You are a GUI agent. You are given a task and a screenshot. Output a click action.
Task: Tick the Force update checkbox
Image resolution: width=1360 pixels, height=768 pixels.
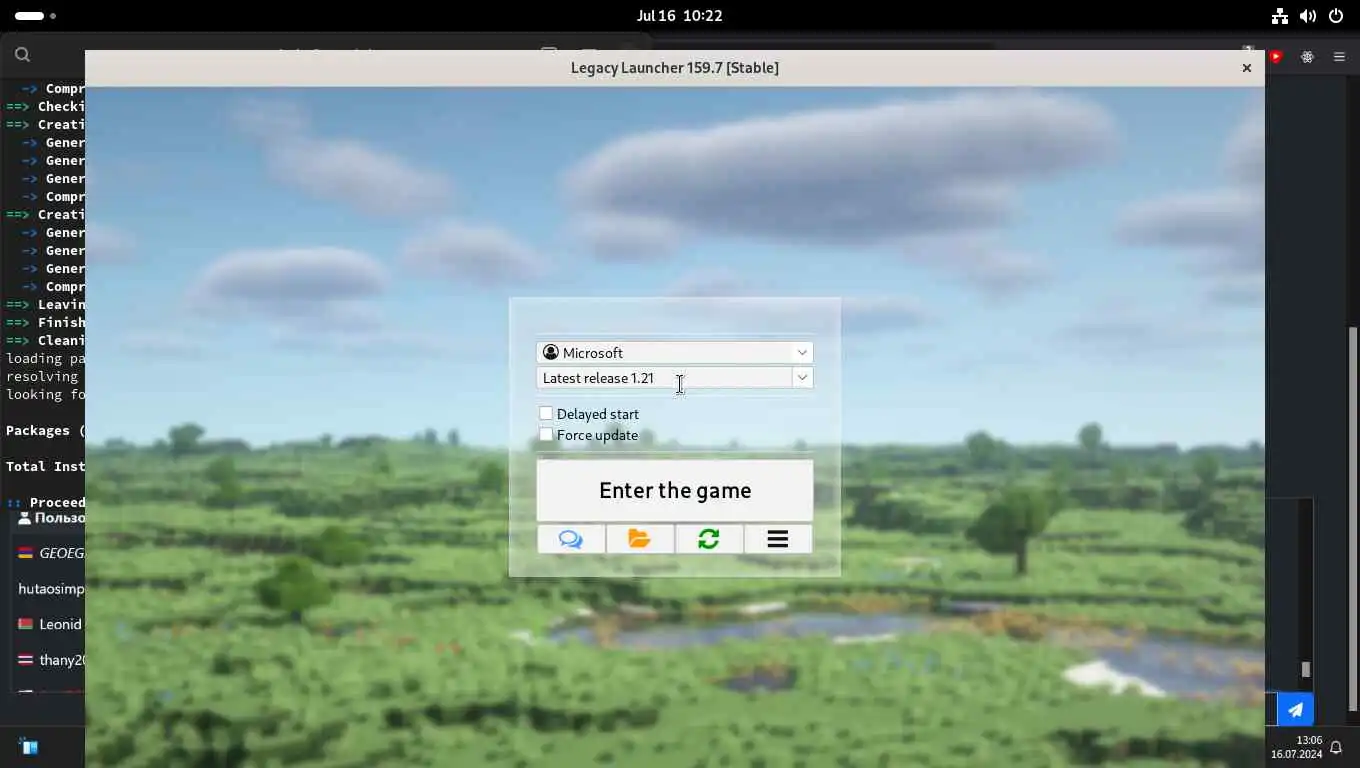click(546, 434)
